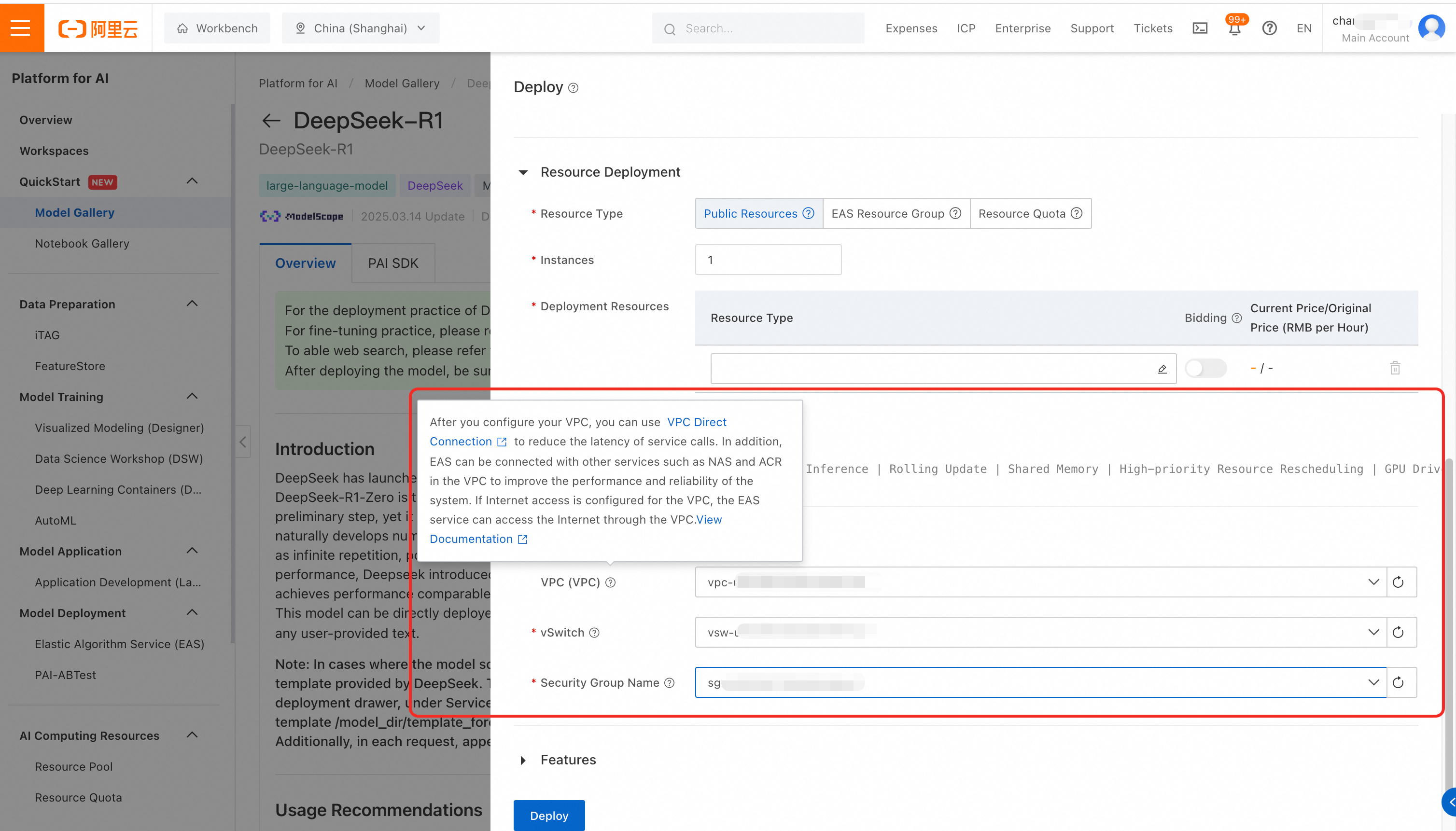The image size is (1456, 831).
Task: Click the large-language-model tag
Action: [x=327, y=185]
